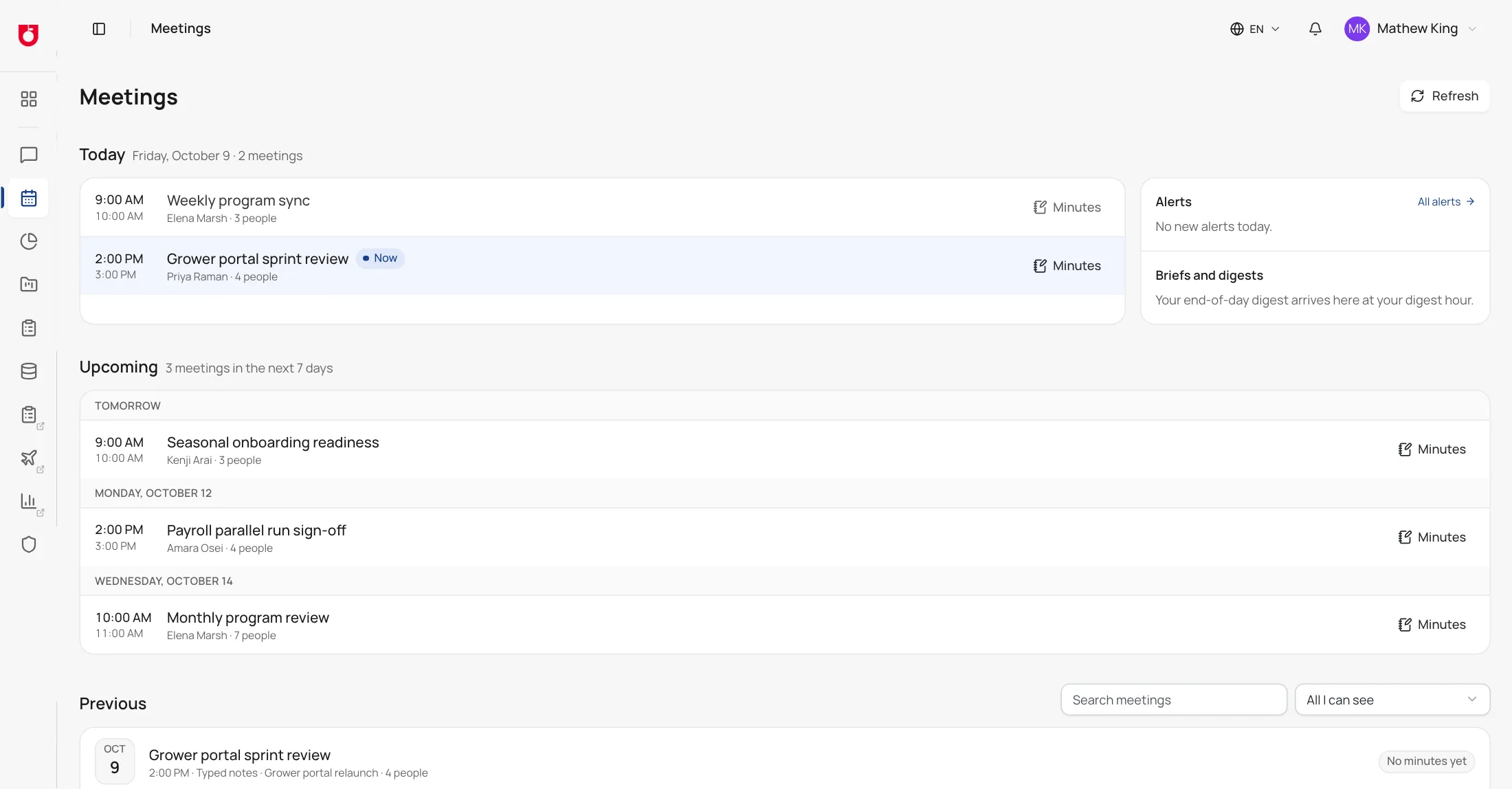Viewport: 1512px width, 789px height.
Task: Open the Monthly program review meeting row
Action: (x=784, y=625)
